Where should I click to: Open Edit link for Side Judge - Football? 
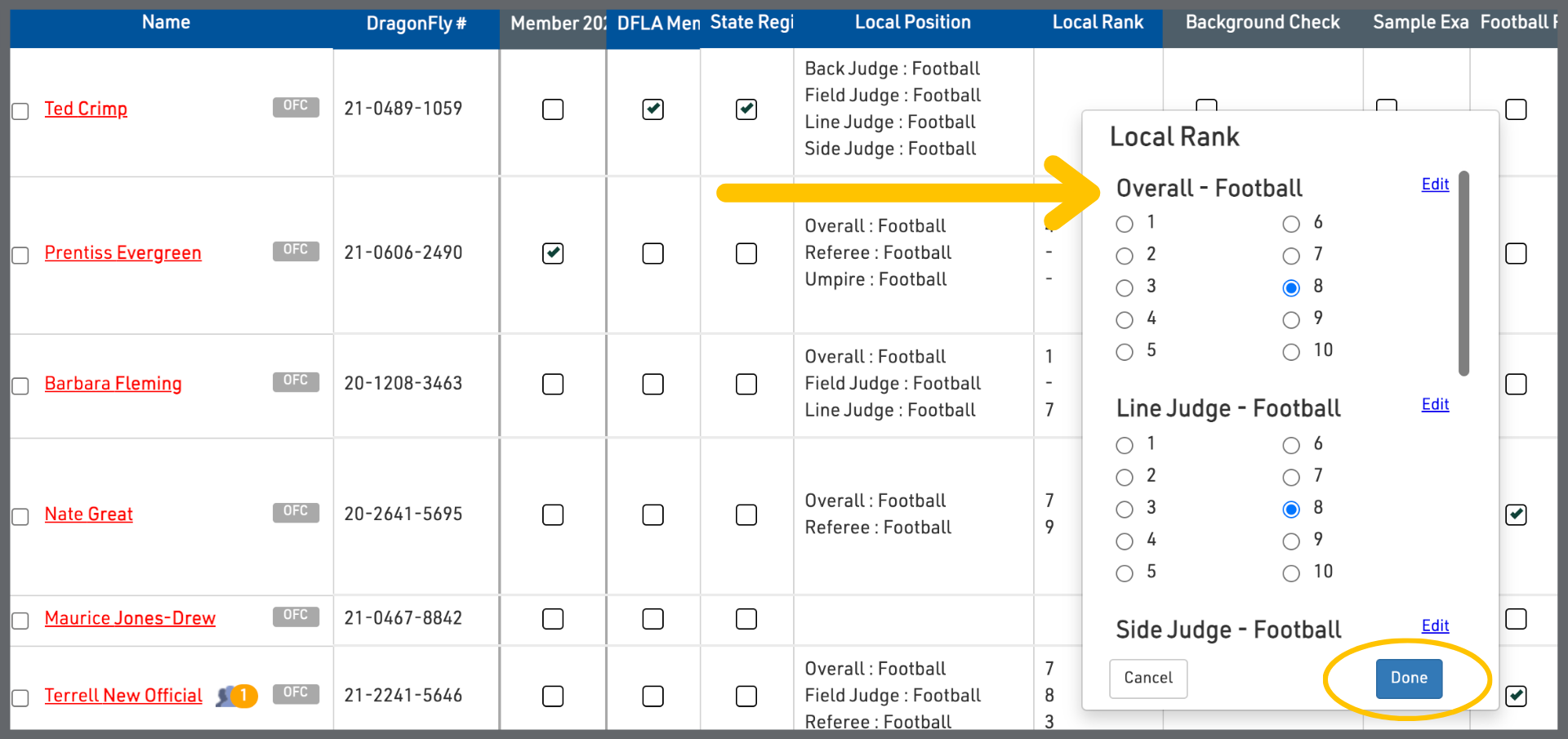[1435, 626]
